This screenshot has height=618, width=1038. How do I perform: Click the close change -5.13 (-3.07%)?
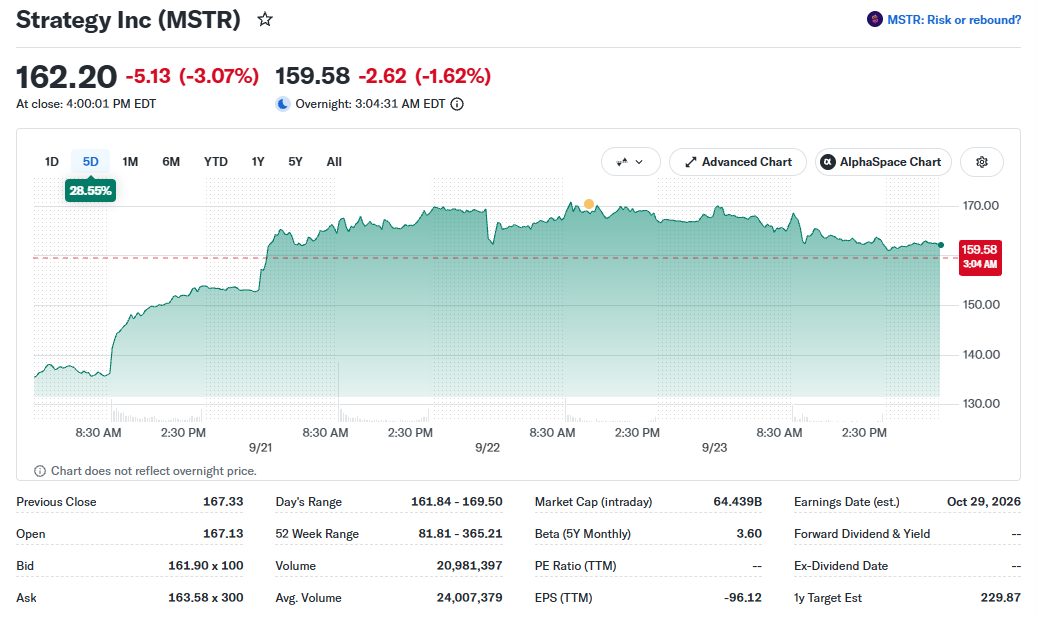coord(192,76)
